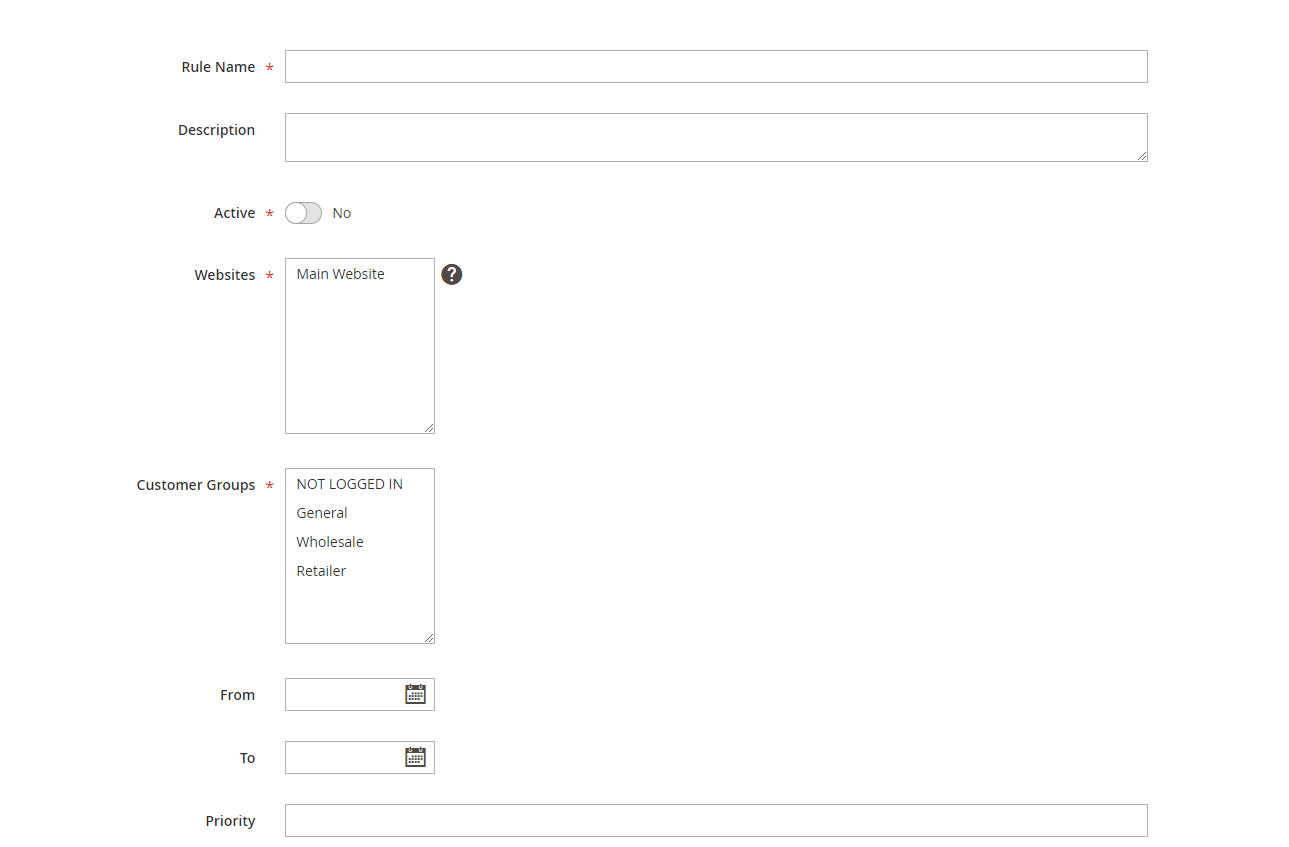
Task: Select Main Website in Websites list
Action: pyautogui.click(x=341, y=274)
